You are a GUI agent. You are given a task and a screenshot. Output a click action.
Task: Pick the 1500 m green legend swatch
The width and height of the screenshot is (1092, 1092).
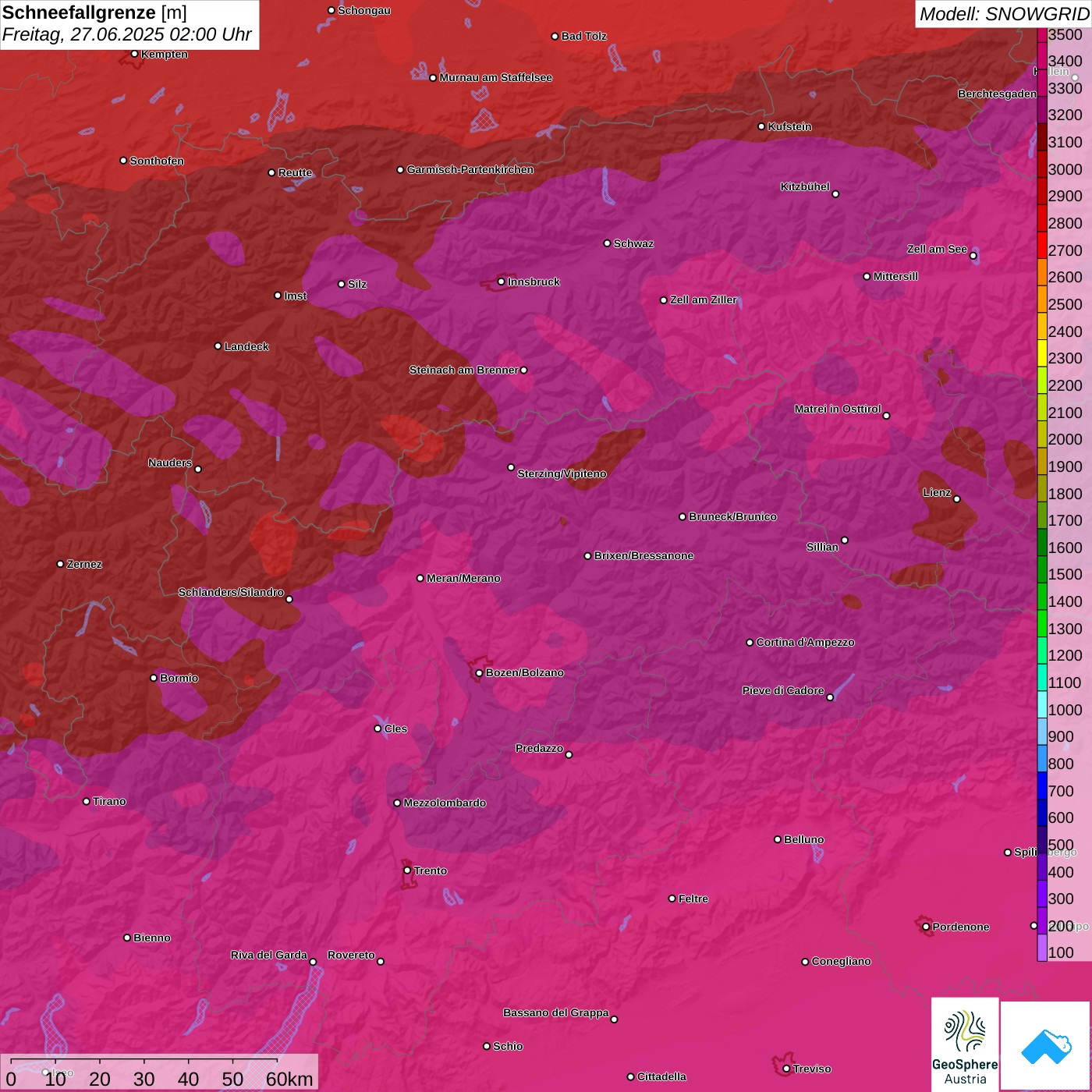(1042, 569)
